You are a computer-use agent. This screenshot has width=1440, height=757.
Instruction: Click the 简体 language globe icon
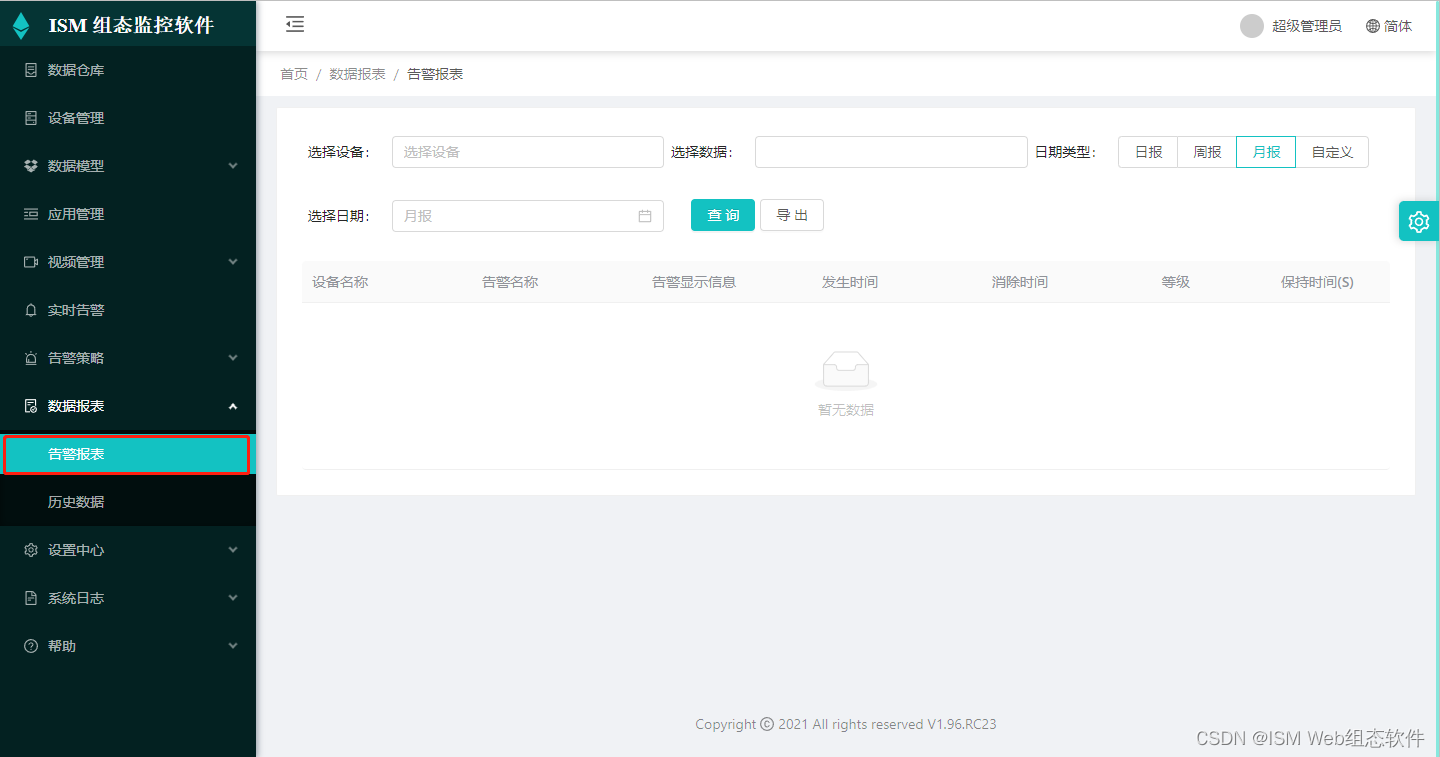point(1371,25)
